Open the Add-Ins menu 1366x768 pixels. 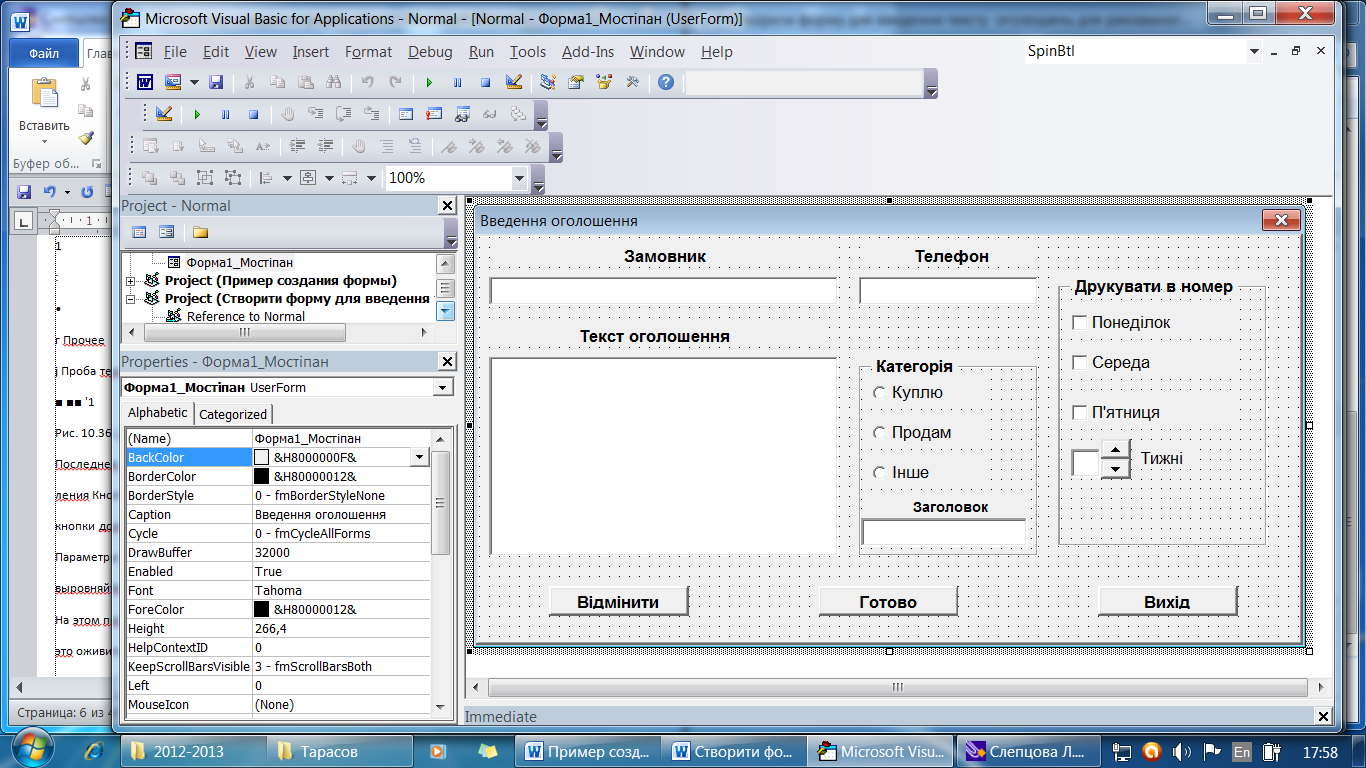588,52
